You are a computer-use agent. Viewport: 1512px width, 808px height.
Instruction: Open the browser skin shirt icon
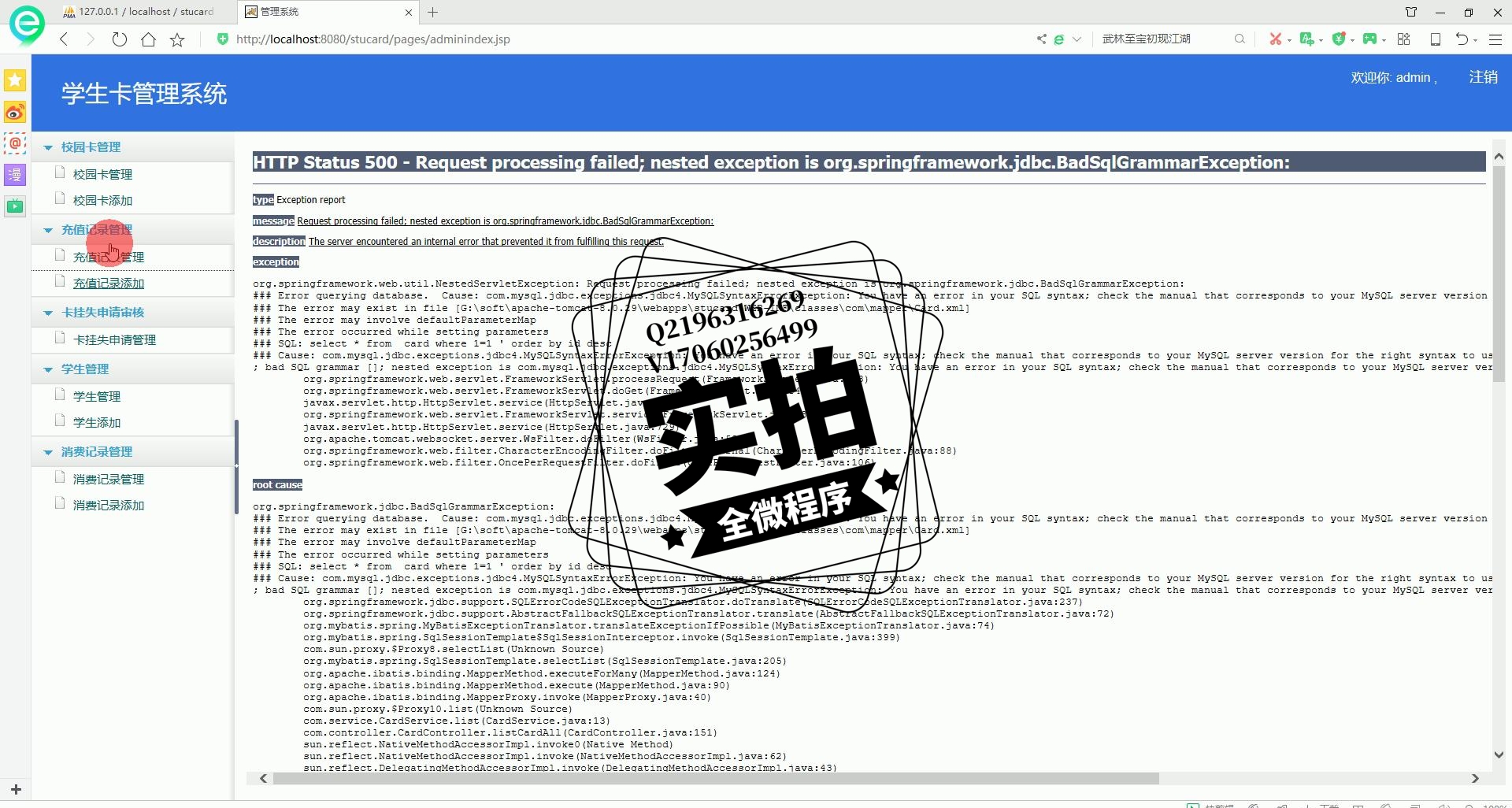1411,12
